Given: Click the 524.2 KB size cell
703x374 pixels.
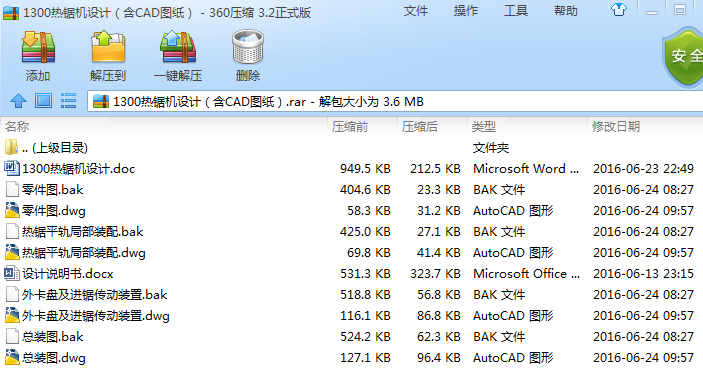Looking at the screenshot, I should tap(365, 337).
